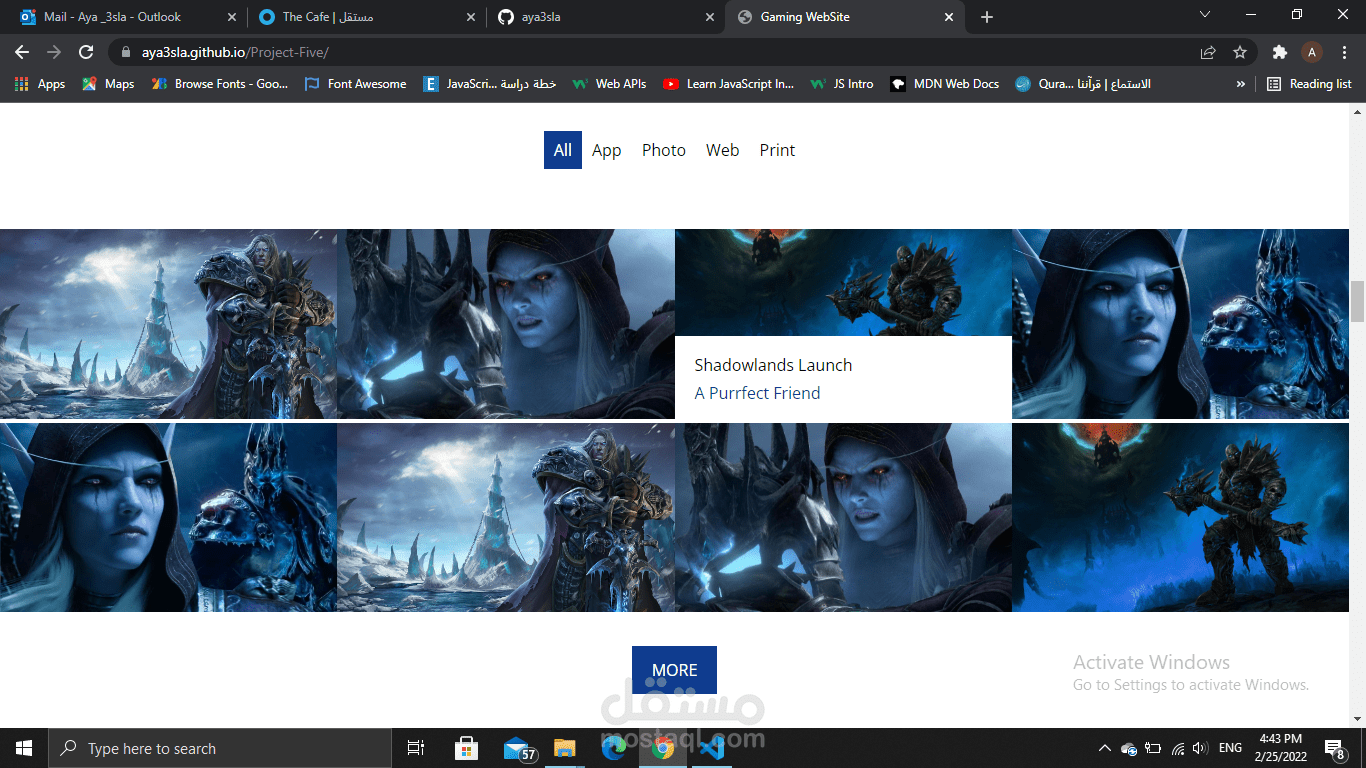Open the Apps bookmark shortcut

coord(40,84)
